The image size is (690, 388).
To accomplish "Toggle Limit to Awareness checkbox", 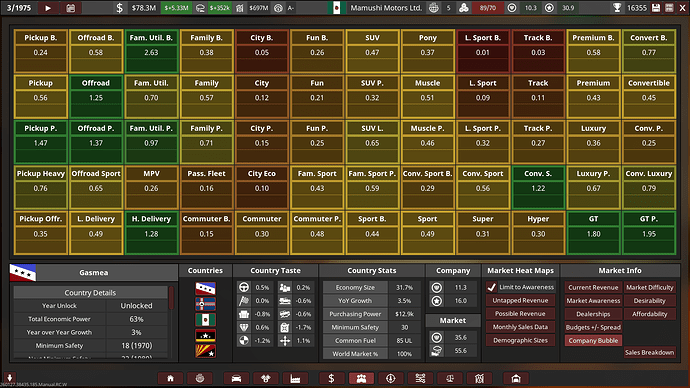I will (x=492, y=287).
